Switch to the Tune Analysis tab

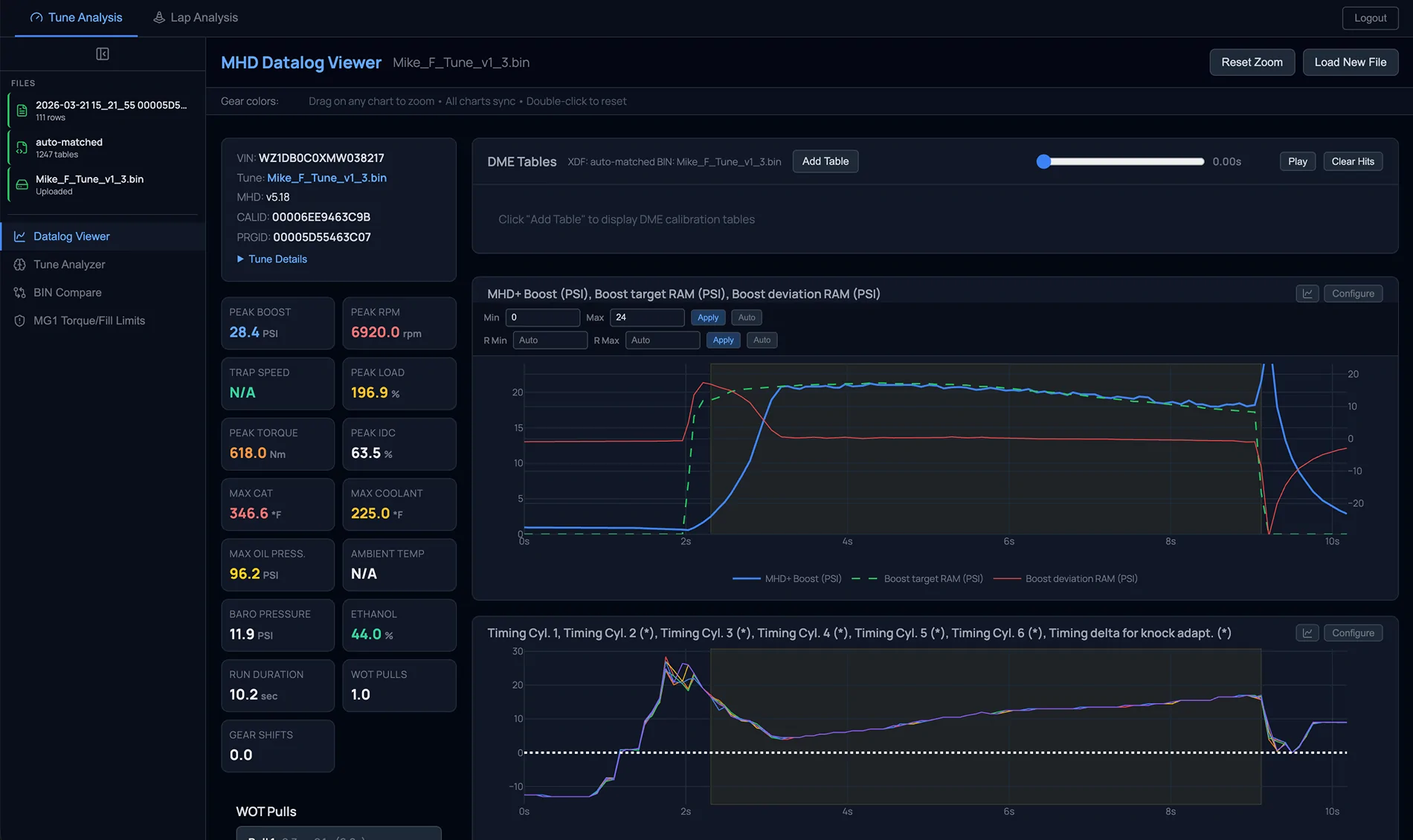point(76,18)
